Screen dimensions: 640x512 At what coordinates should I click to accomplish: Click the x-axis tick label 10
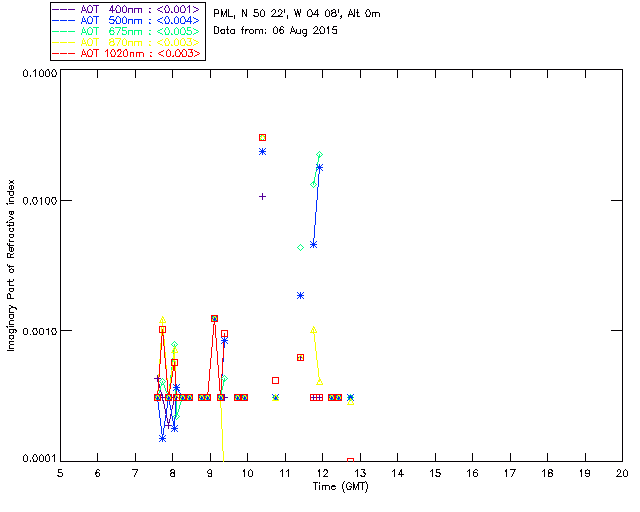[x=247, y=473]
